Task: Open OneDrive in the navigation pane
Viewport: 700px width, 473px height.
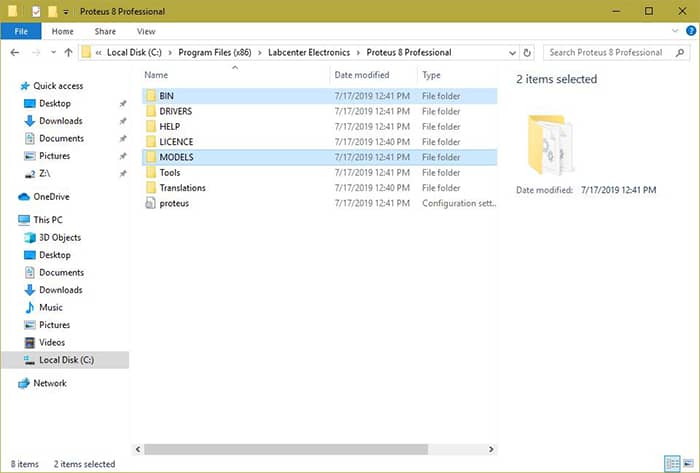Action: [x=44, y=196]
